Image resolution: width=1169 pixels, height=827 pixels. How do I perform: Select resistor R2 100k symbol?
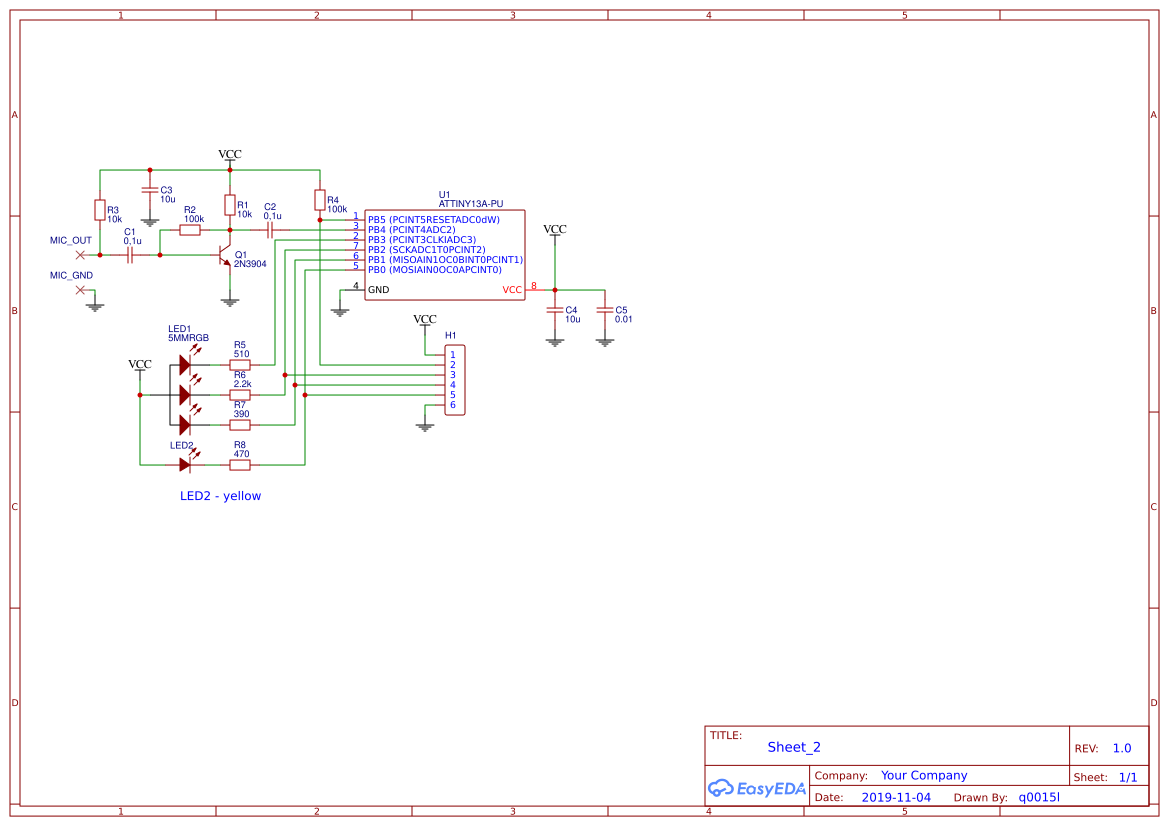[190, 230]
